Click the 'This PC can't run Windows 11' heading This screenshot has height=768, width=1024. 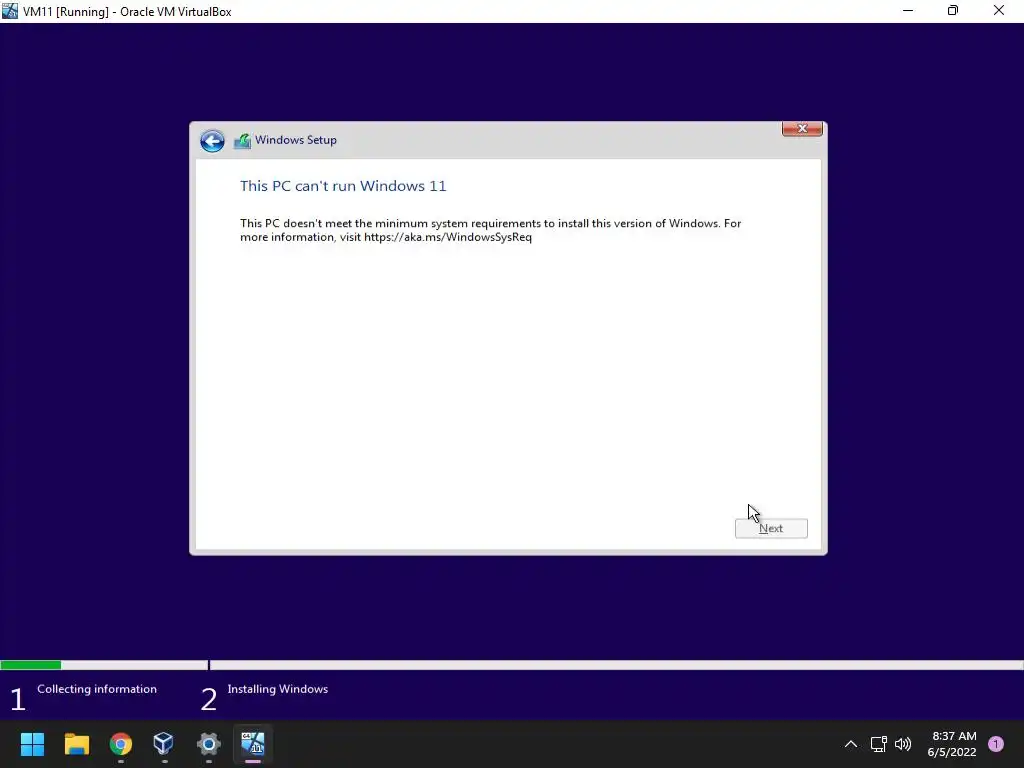tap(343, 186)
